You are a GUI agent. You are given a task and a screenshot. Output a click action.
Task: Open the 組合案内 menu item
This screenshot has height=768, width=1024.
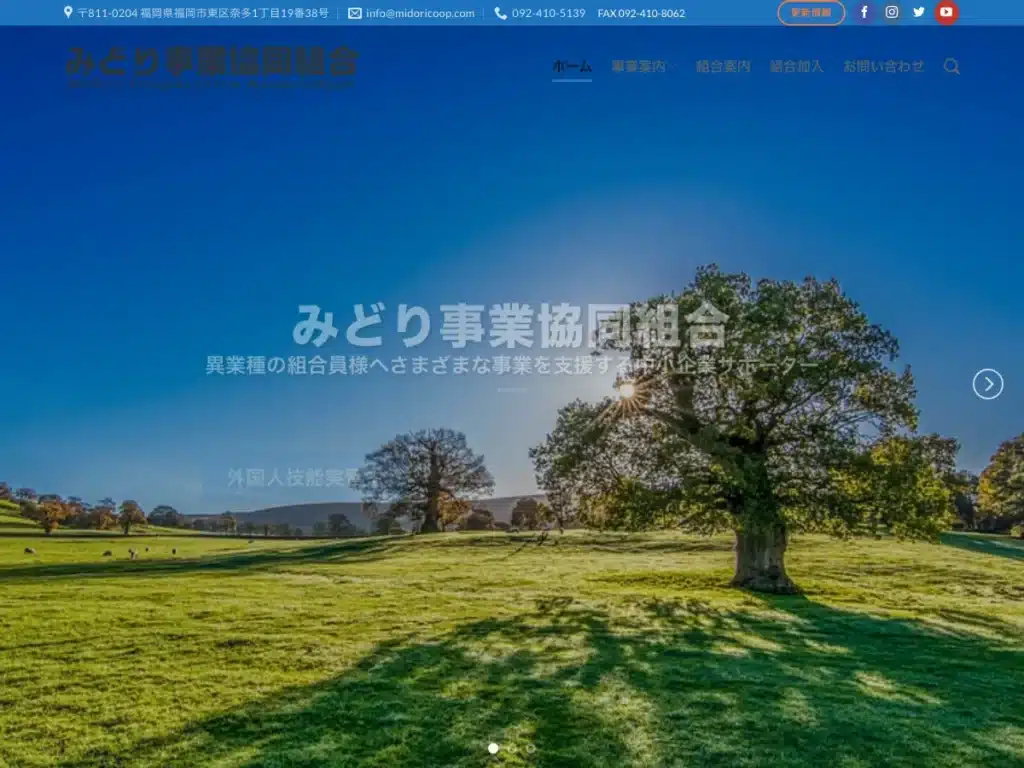click(723, 66)
